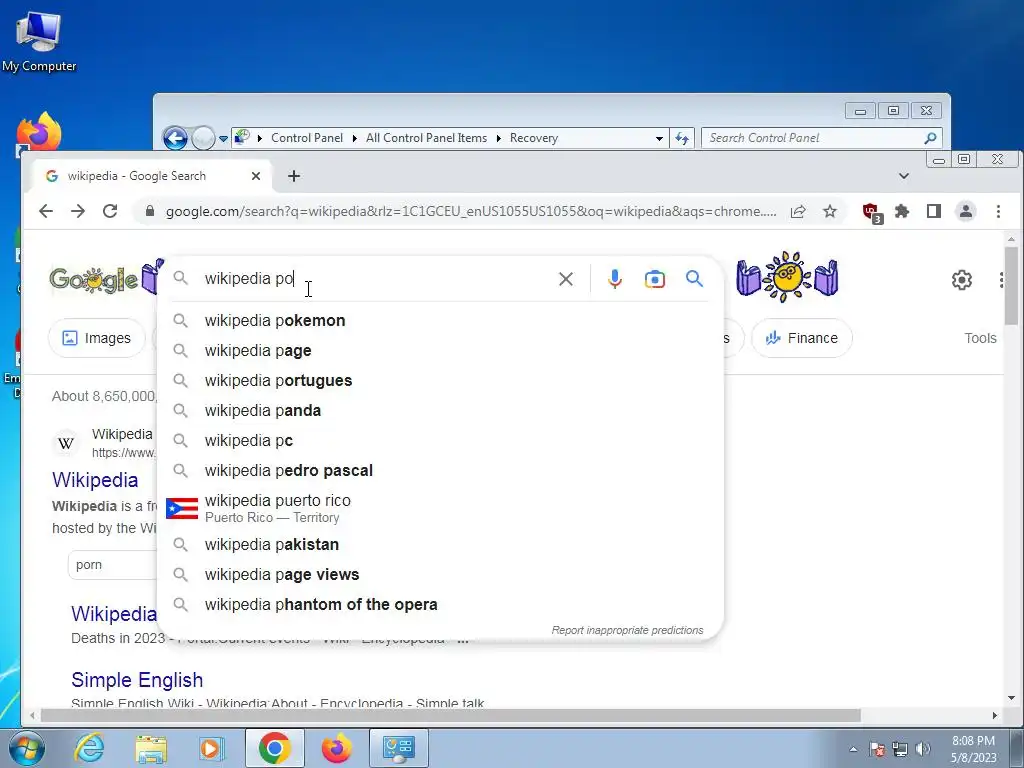
Task: Choose suggestion wikipedia page
Action: coord(441,351)
